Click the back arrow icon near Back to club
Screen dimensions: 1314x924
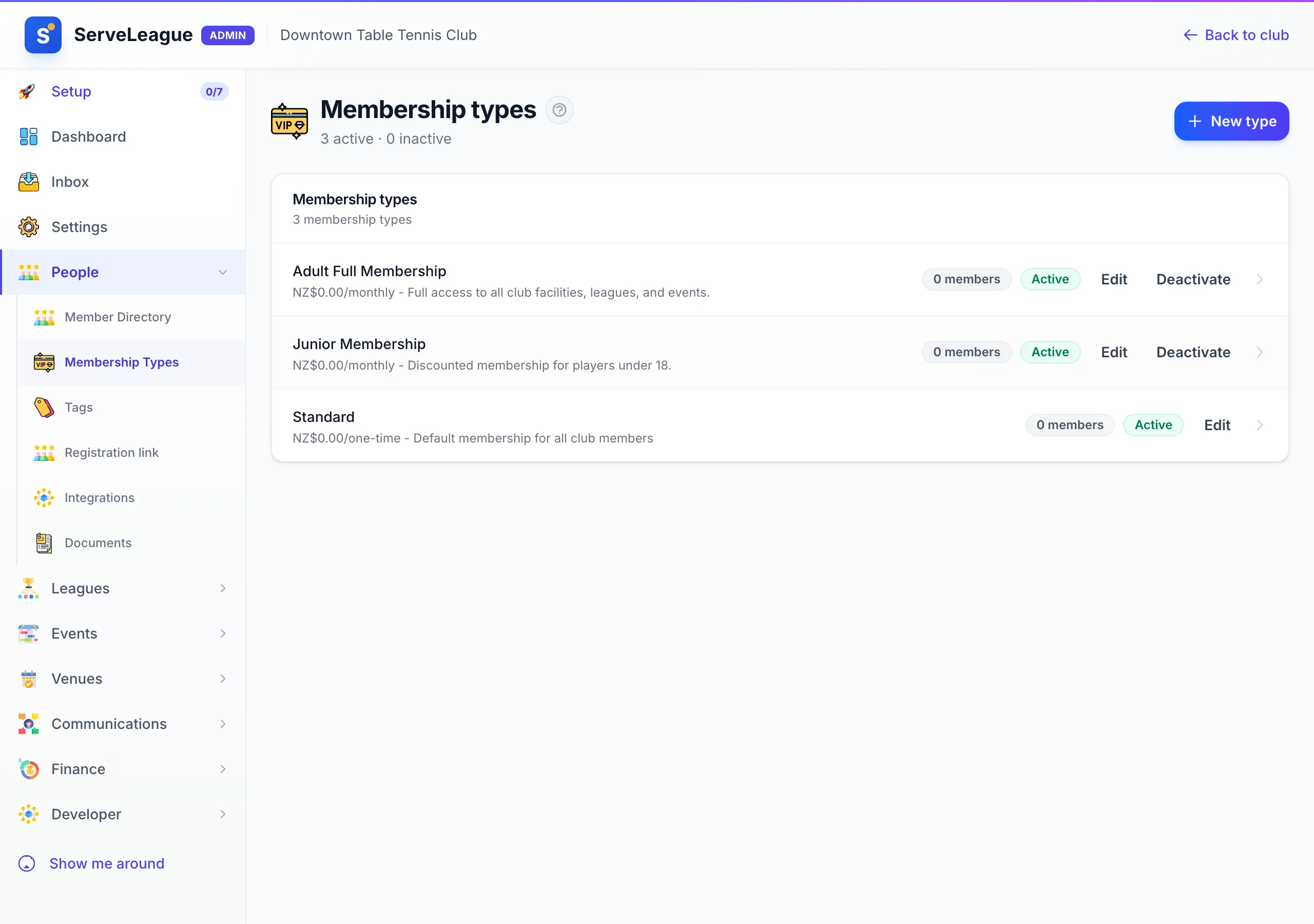1190,35
